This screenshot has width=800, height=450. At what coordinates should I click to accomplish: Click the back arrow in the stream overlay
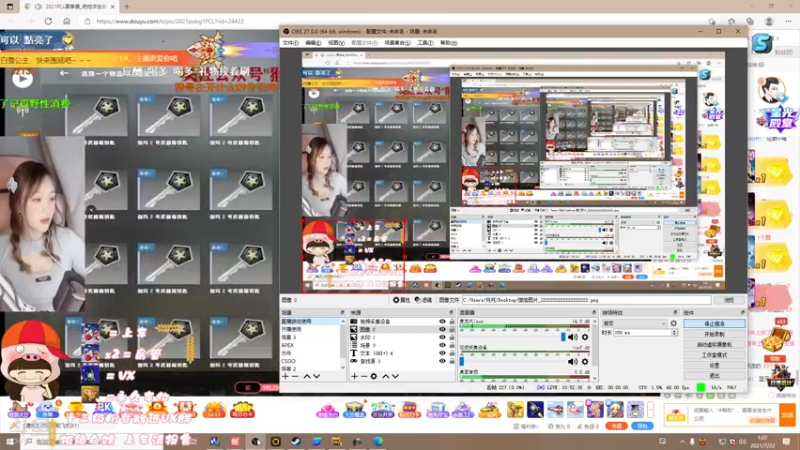click(x=64, y=73)
